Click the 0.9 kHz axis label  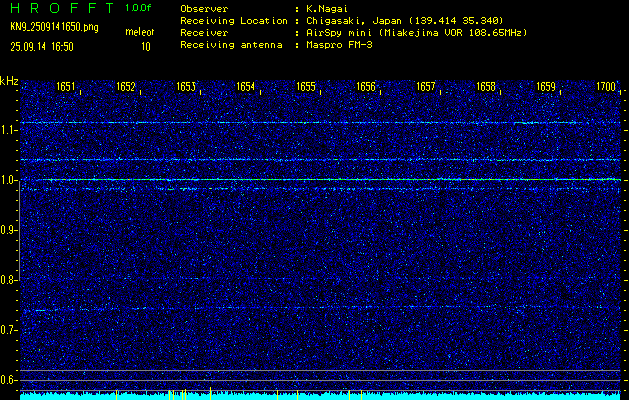click(7, 230)
